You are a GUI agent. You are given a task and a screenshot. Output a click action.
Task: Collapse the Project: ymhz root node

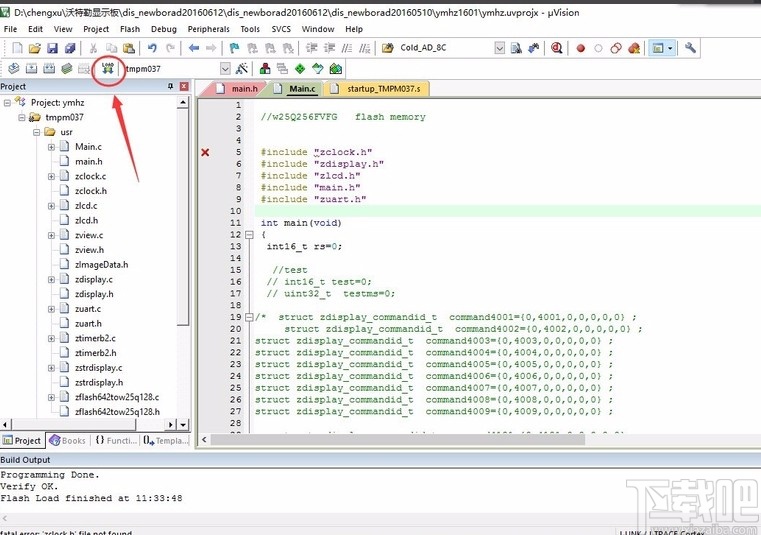tap(7, 103)
